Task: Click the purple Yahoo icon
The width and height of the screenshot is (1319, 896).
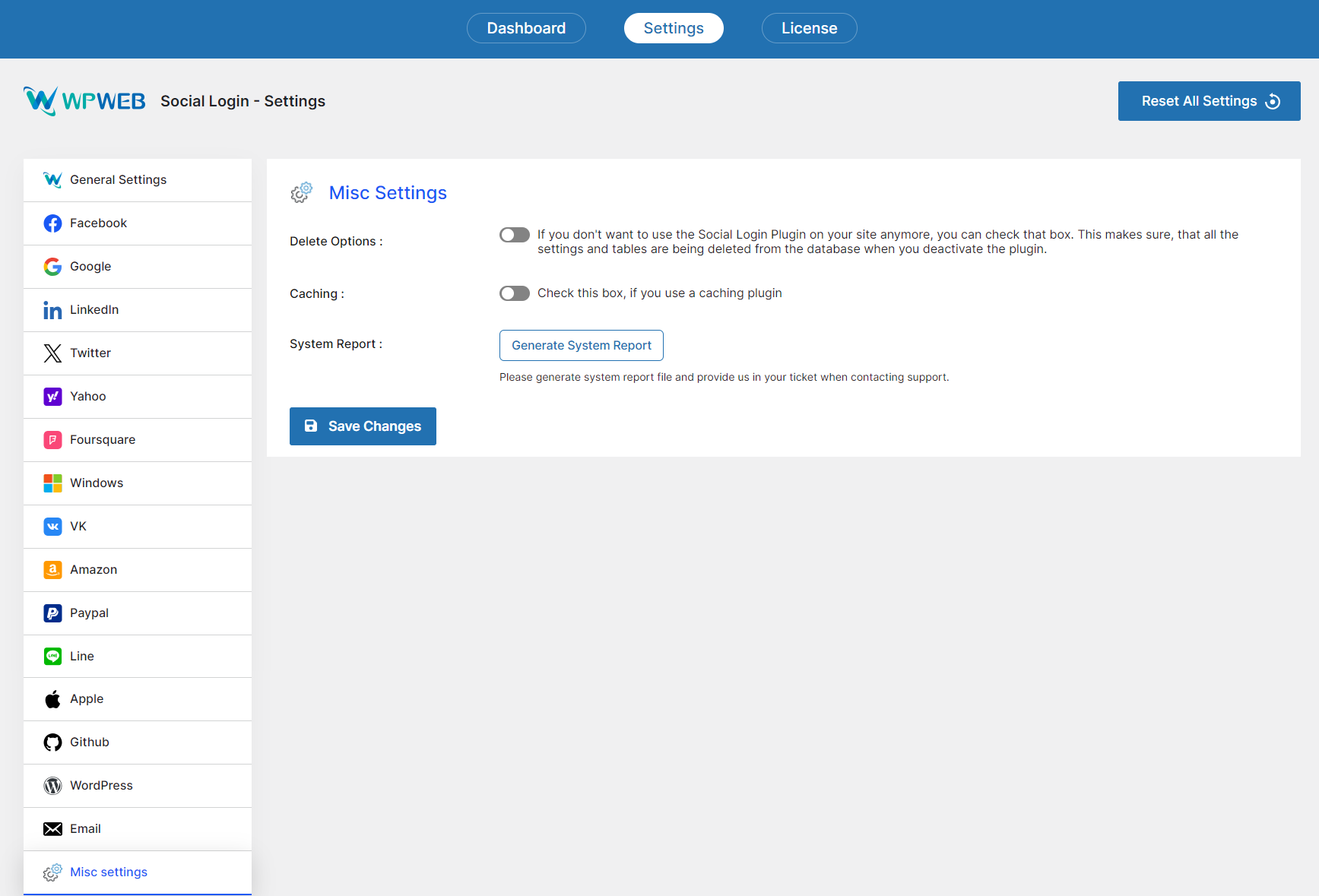Action: (52, 397)
